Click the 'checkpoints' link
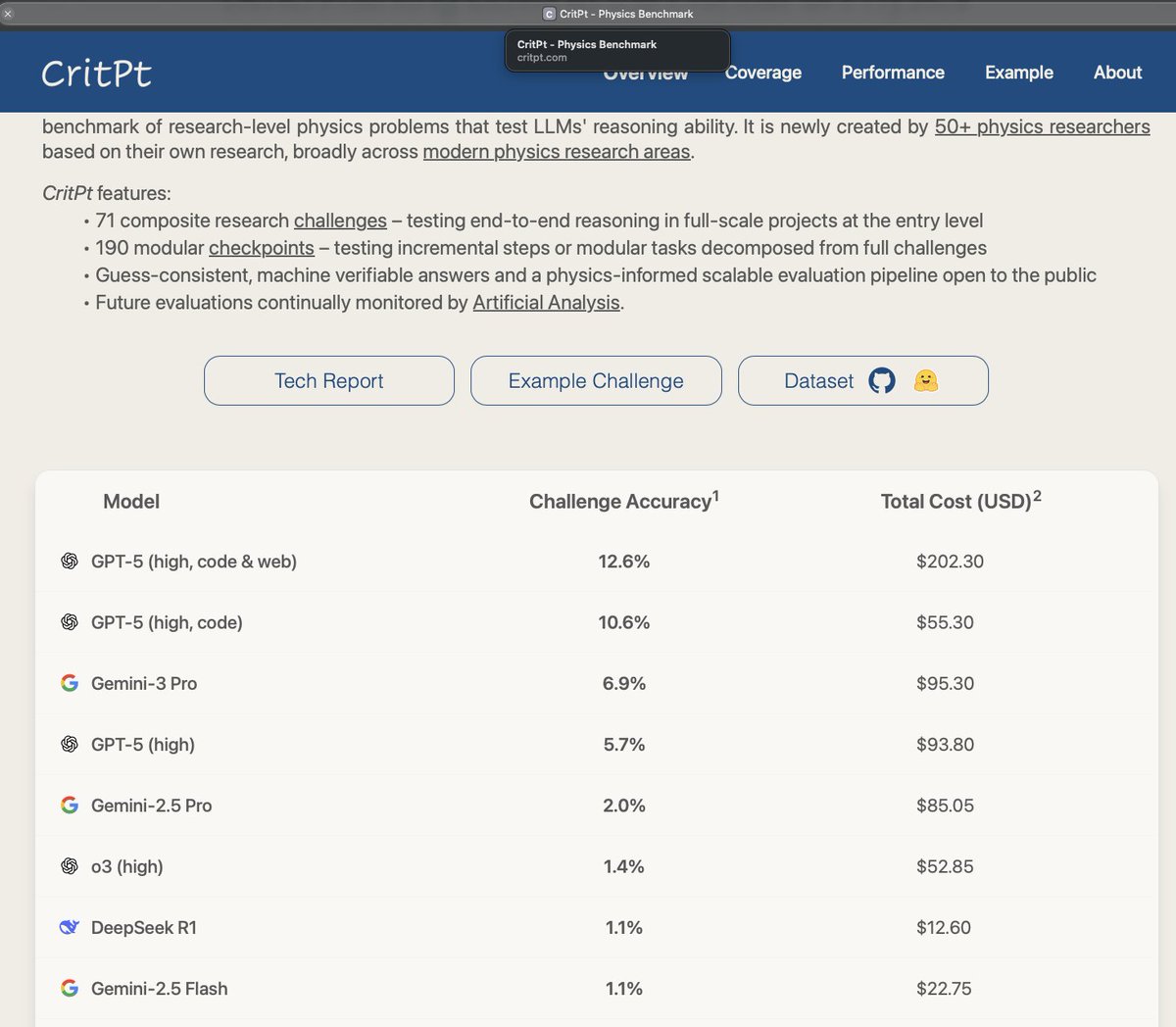1176x1027 pixels. click(x=262, y=248)
